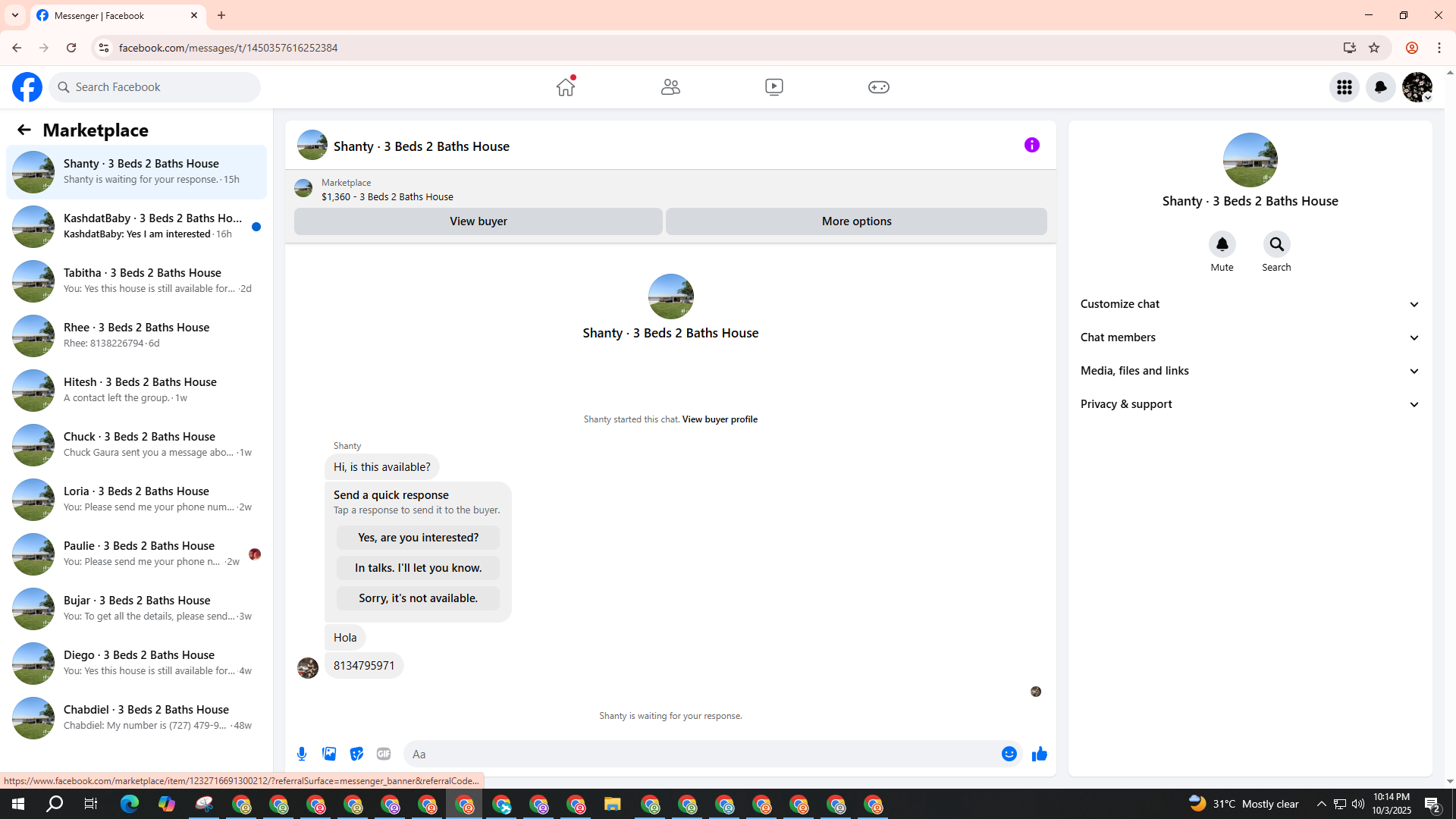The width and height of the screenshot is (1456, 819).
Task: Open the Home feed icon
Action: 566,87
